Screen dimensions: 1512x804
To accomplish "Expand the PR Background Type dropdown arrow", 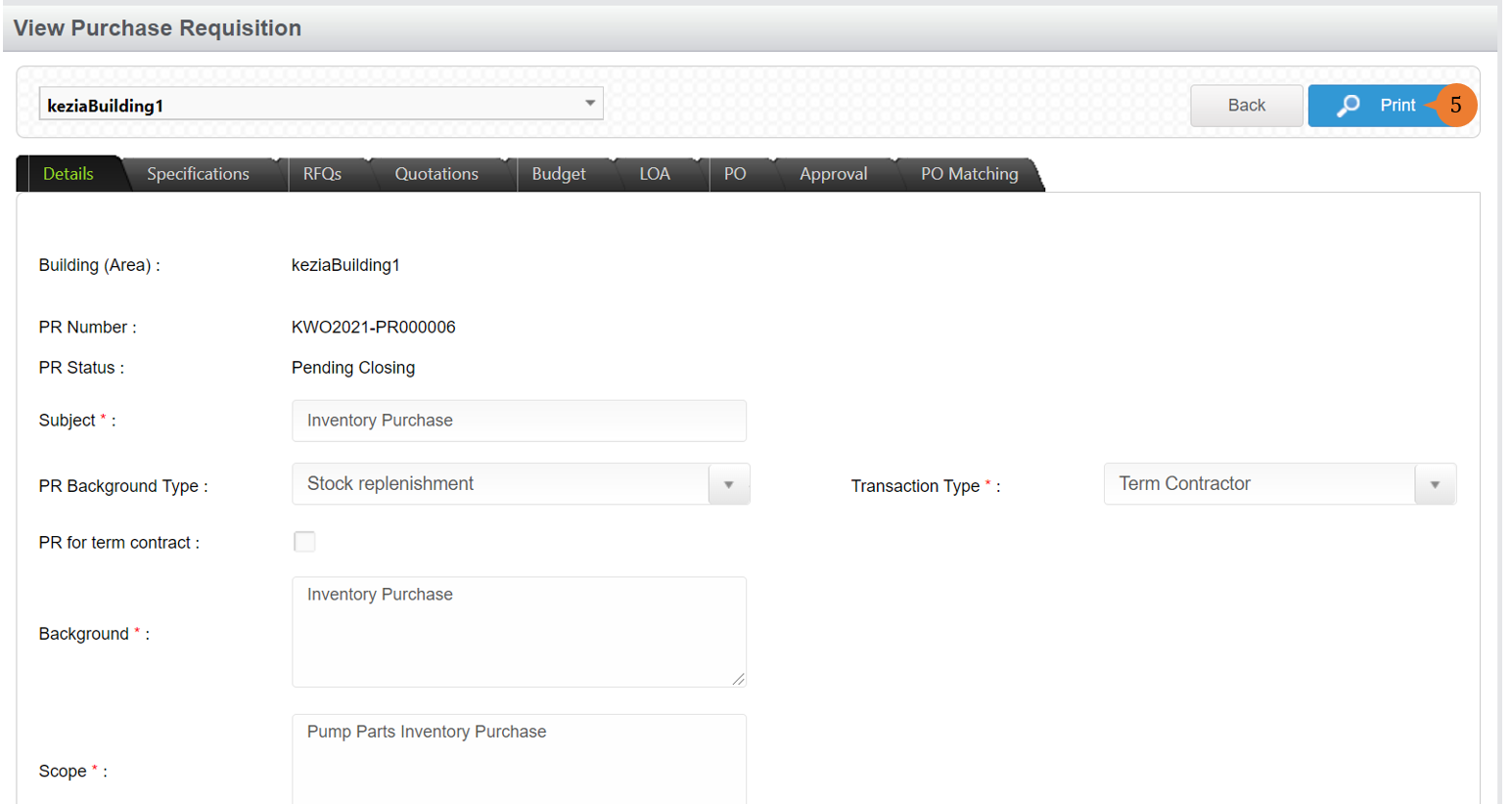I will 728,484.
